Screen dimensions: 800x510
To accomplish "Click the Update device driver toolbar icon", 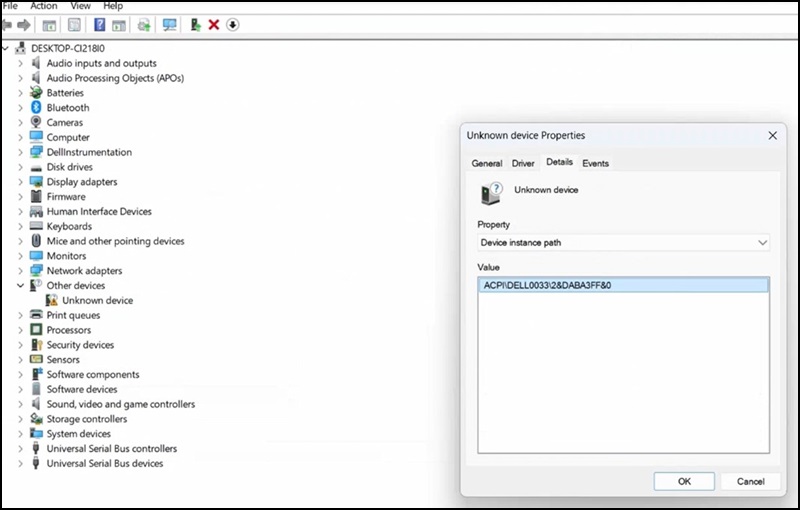I will (x=195, y=25).
